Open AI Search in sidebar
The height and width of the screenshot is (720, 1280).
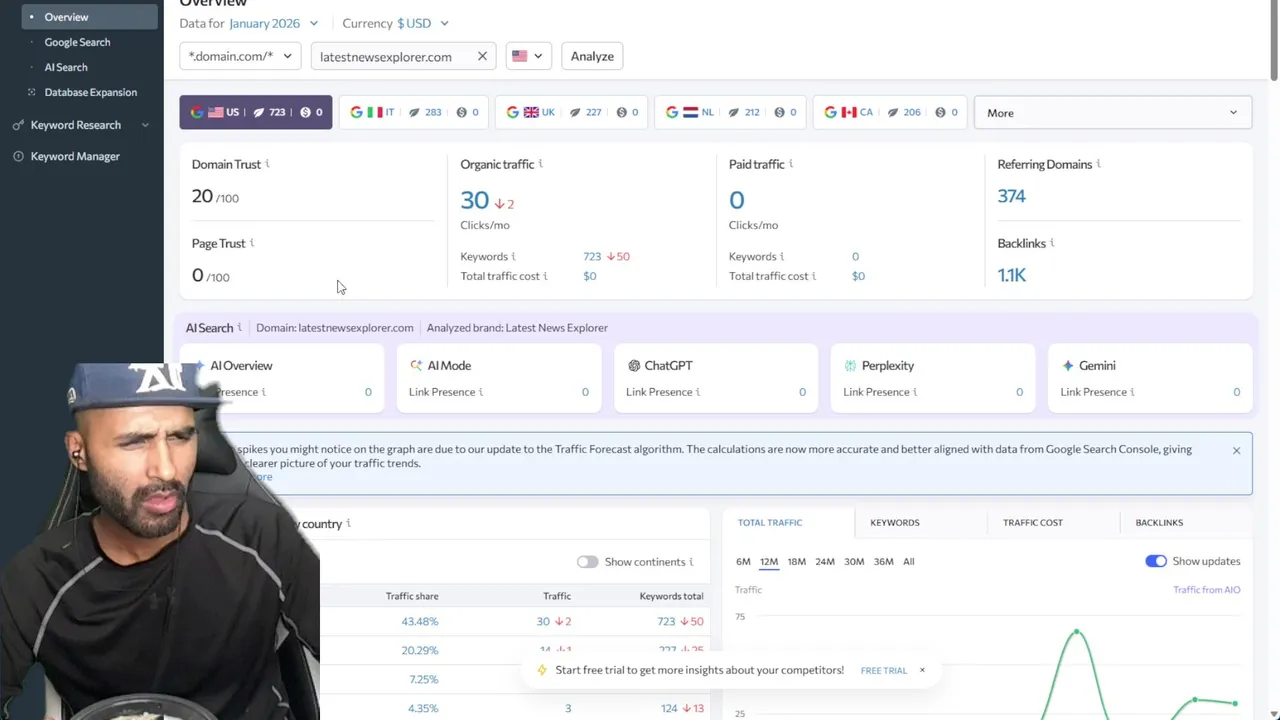coord(66,67)
